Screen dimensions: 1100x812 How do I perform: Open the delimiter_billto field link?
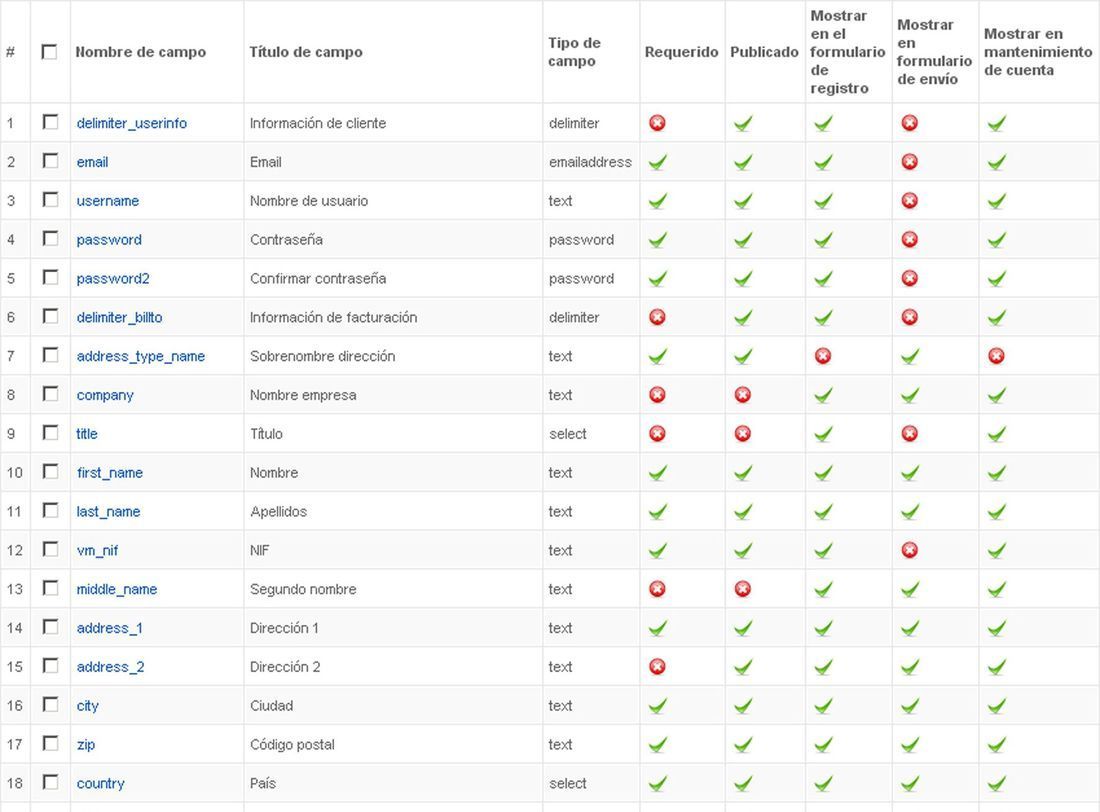[x=119, y=317]
